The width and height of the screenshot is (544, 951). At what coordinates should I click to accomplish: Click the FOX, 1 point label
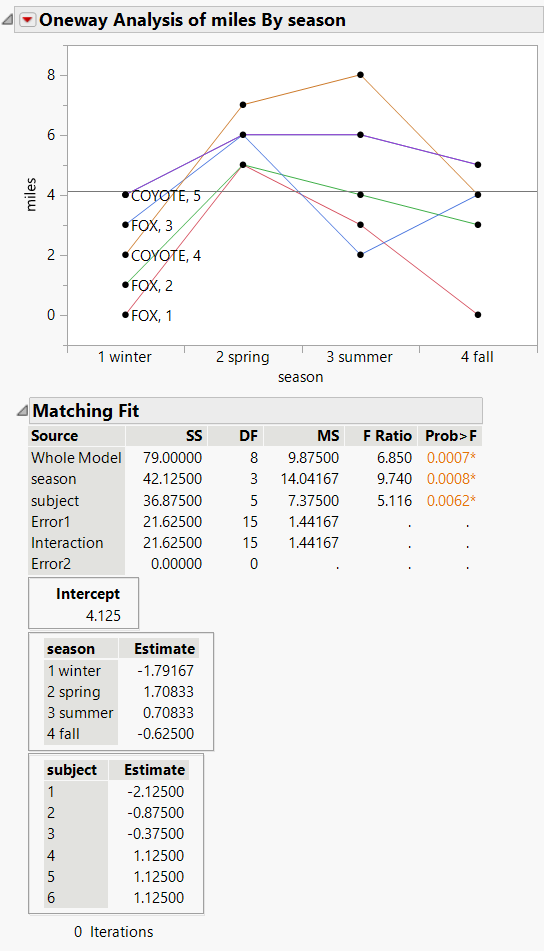pos(152,315)
